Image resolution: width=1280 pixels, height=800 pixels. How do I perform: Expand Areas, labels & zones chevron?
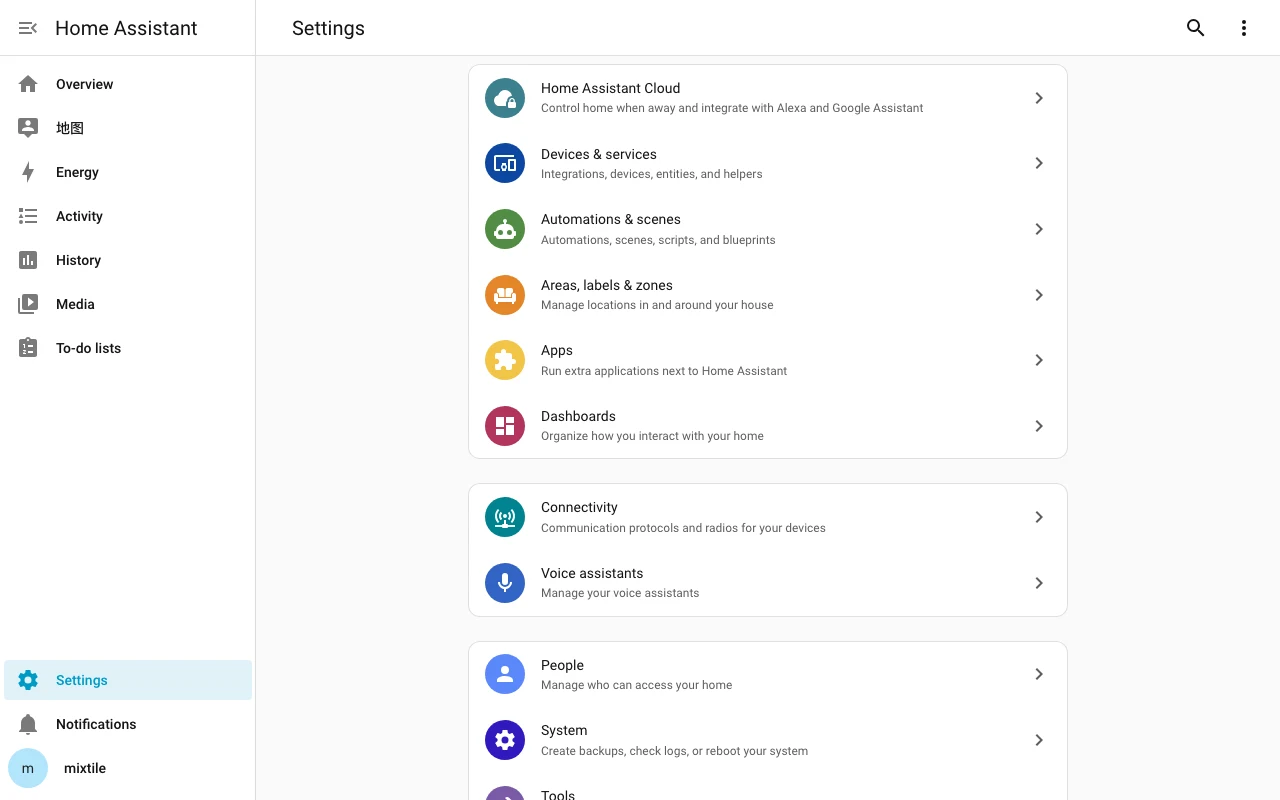click(1039, 295)
